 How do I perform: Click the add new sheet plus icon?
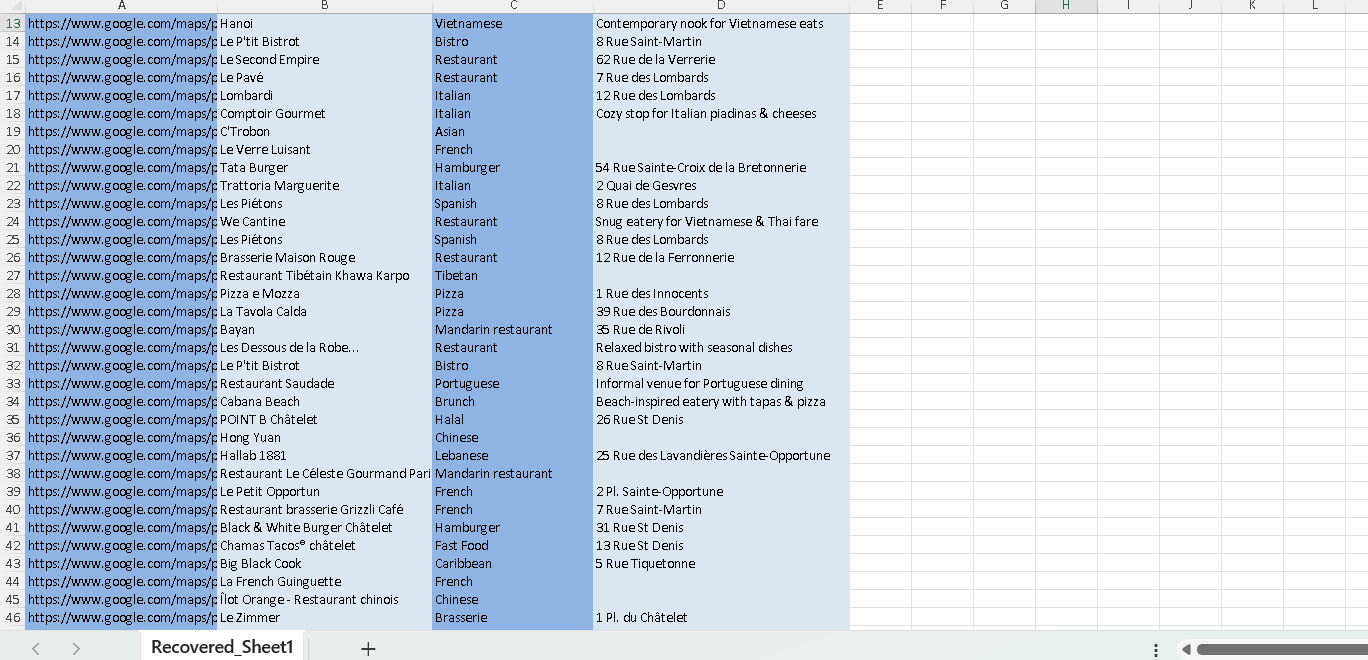click(368, 648)
